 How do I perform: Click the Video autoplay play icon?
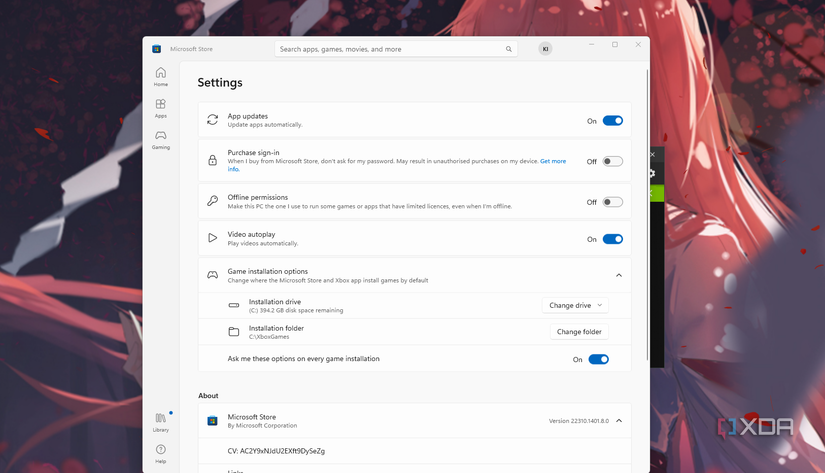[x=213, y=238]
